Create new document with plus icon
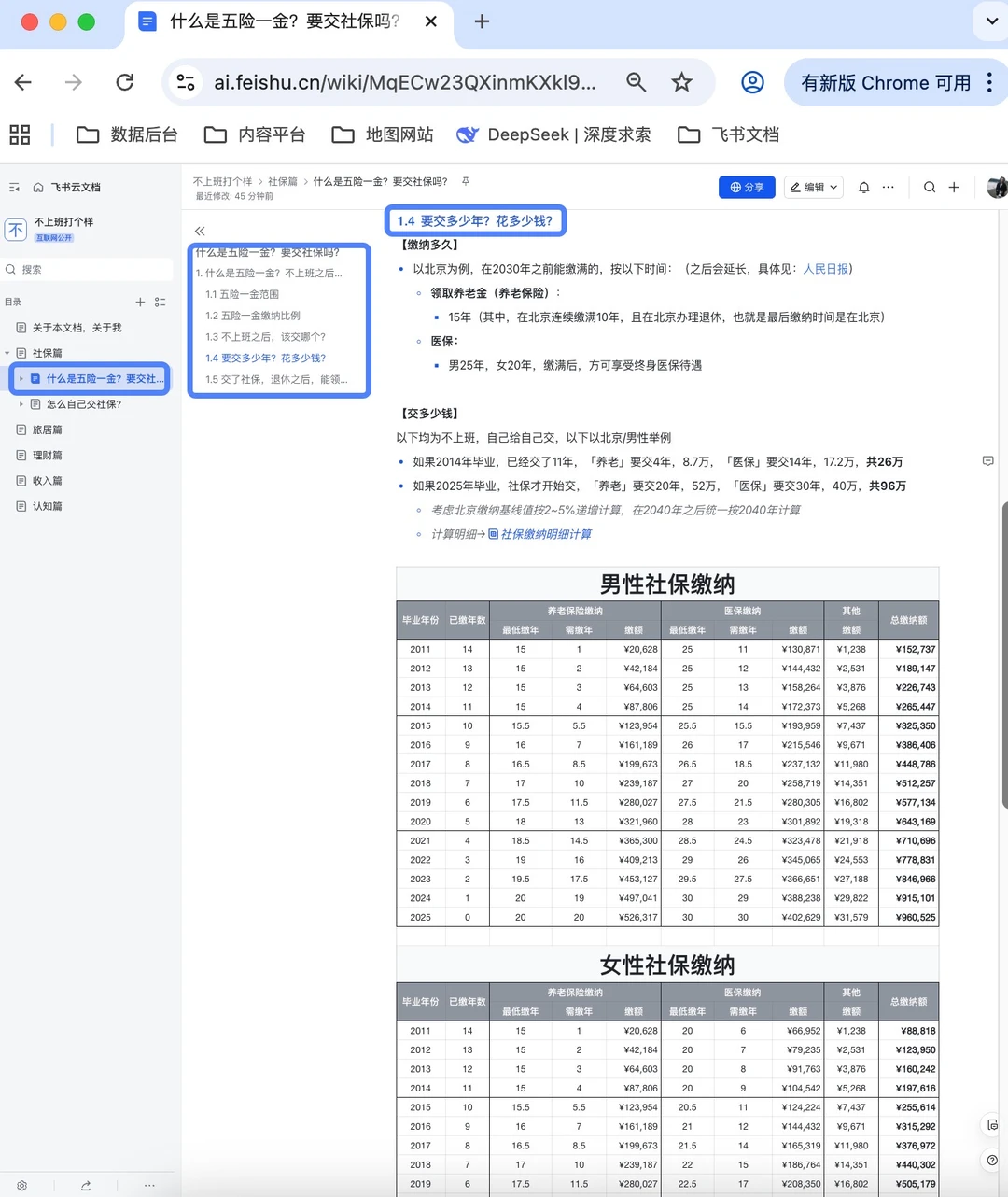The image size is (1008, 1197). 954,187
